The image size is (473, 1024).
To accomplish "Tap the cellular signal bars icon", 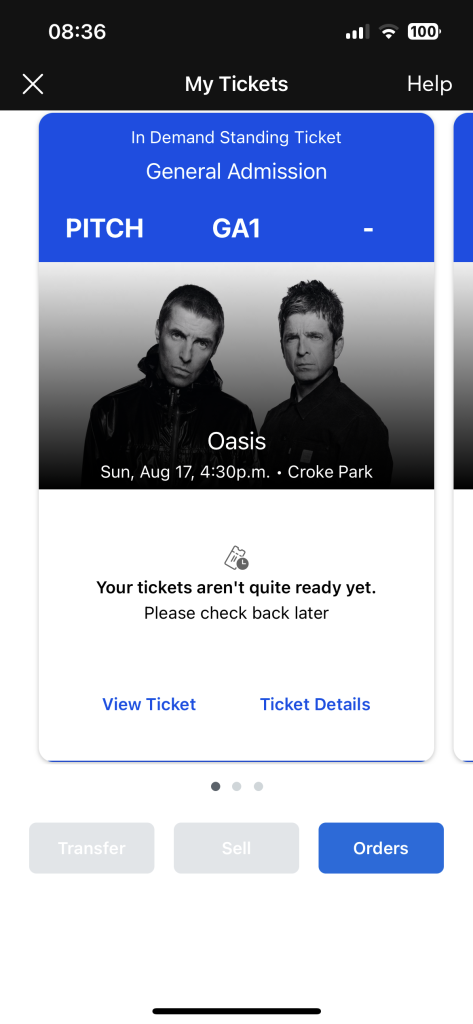I will (357, 31).
